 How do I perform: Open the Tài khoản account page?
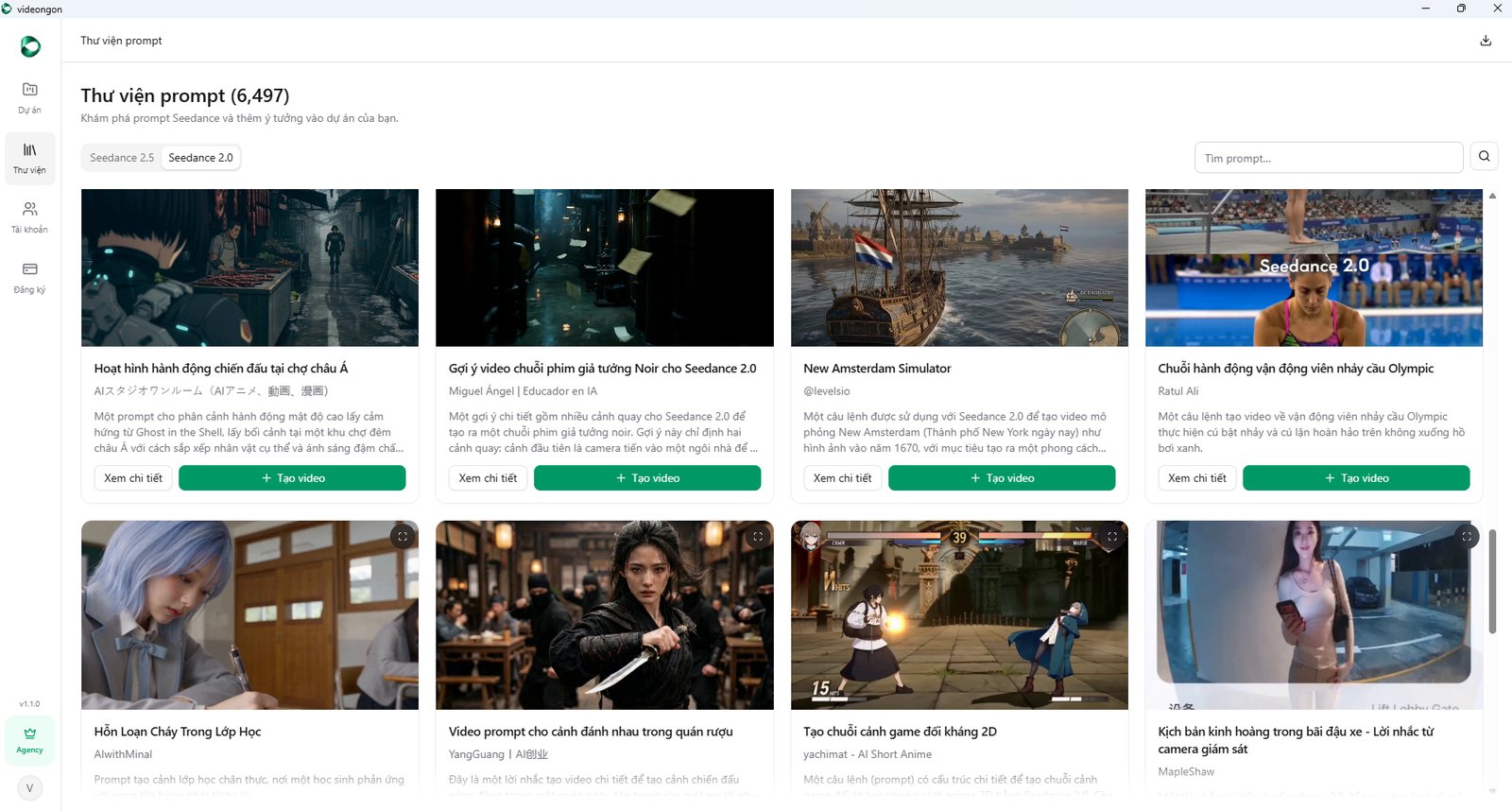(30, 217)
